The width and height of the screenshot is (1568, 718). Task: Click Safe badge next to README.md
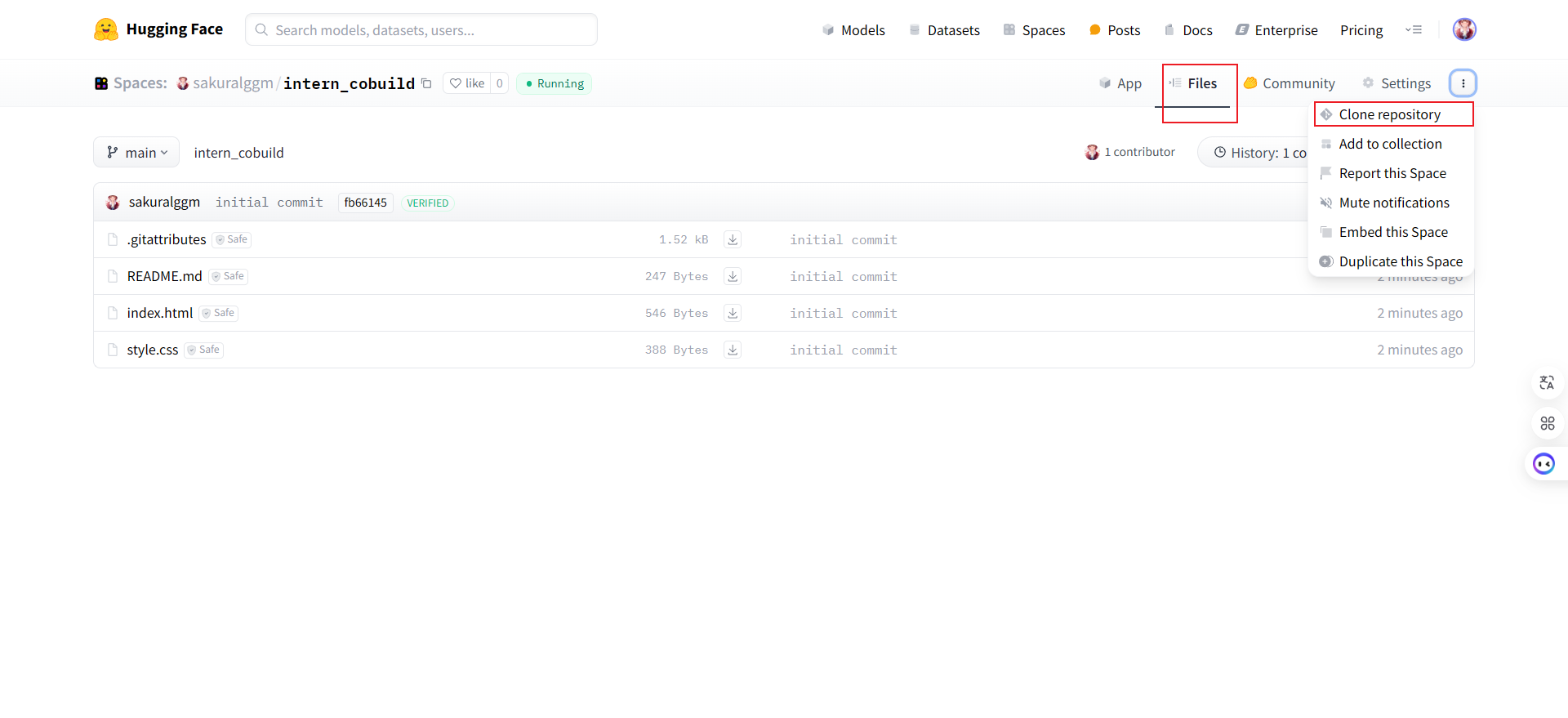(228, 276)
